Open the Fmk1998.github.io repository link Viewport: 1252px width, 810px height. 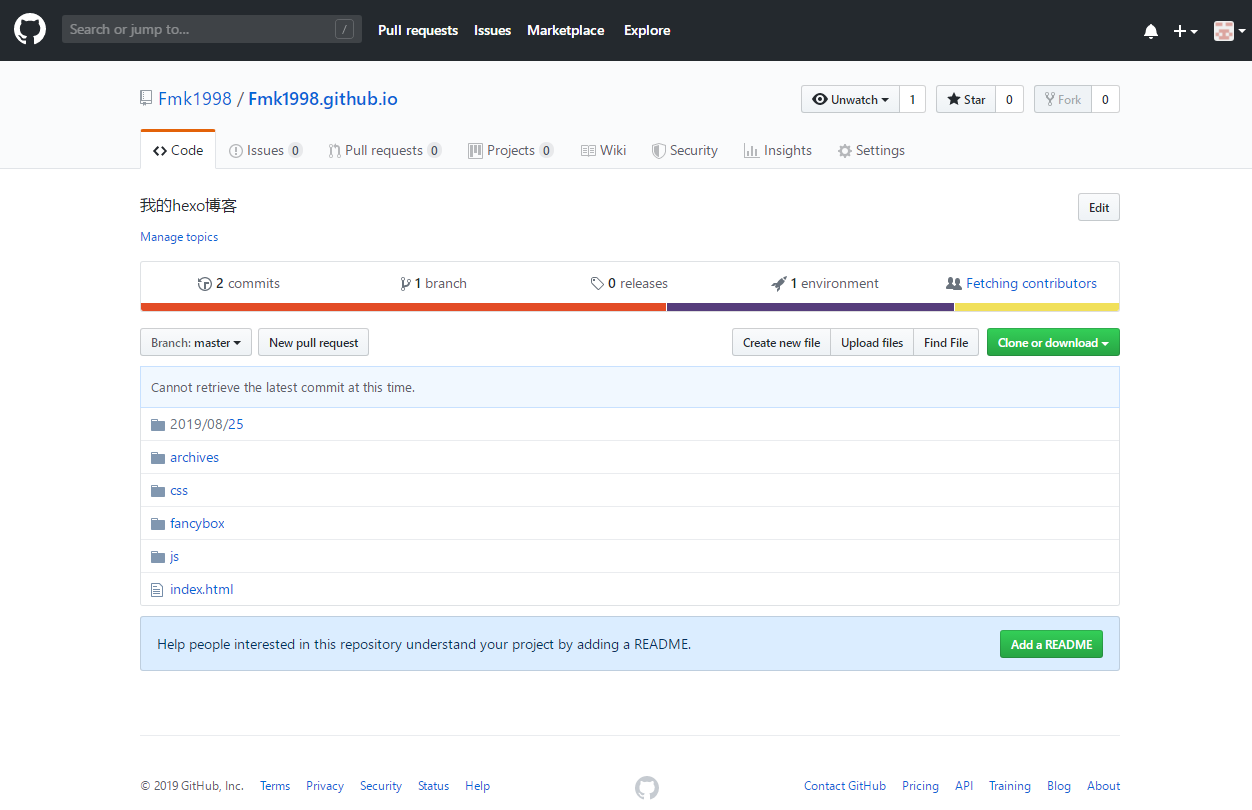click(x=323, y=99)
